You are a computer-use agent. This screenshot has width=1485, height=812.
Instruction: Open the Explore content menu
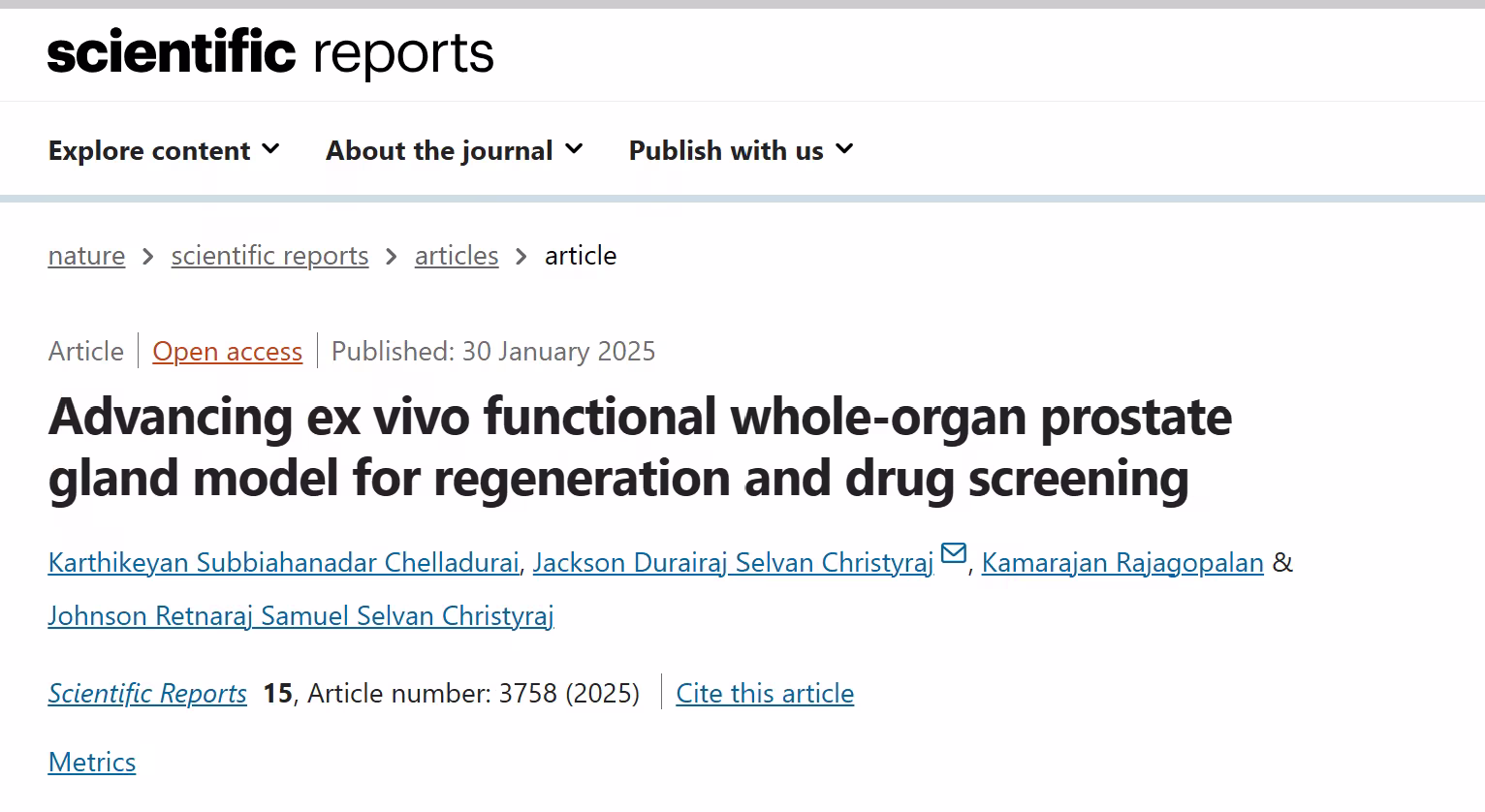tap(164, 150)
